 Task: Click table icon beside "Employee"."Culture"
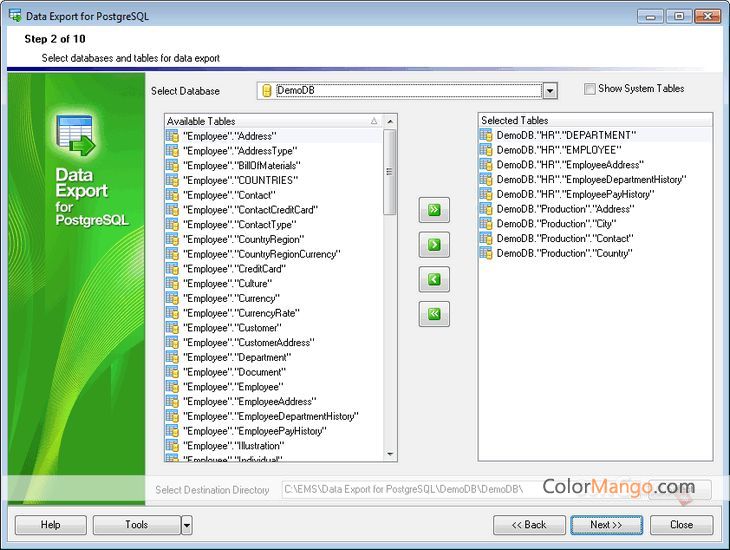coord(172,284)
